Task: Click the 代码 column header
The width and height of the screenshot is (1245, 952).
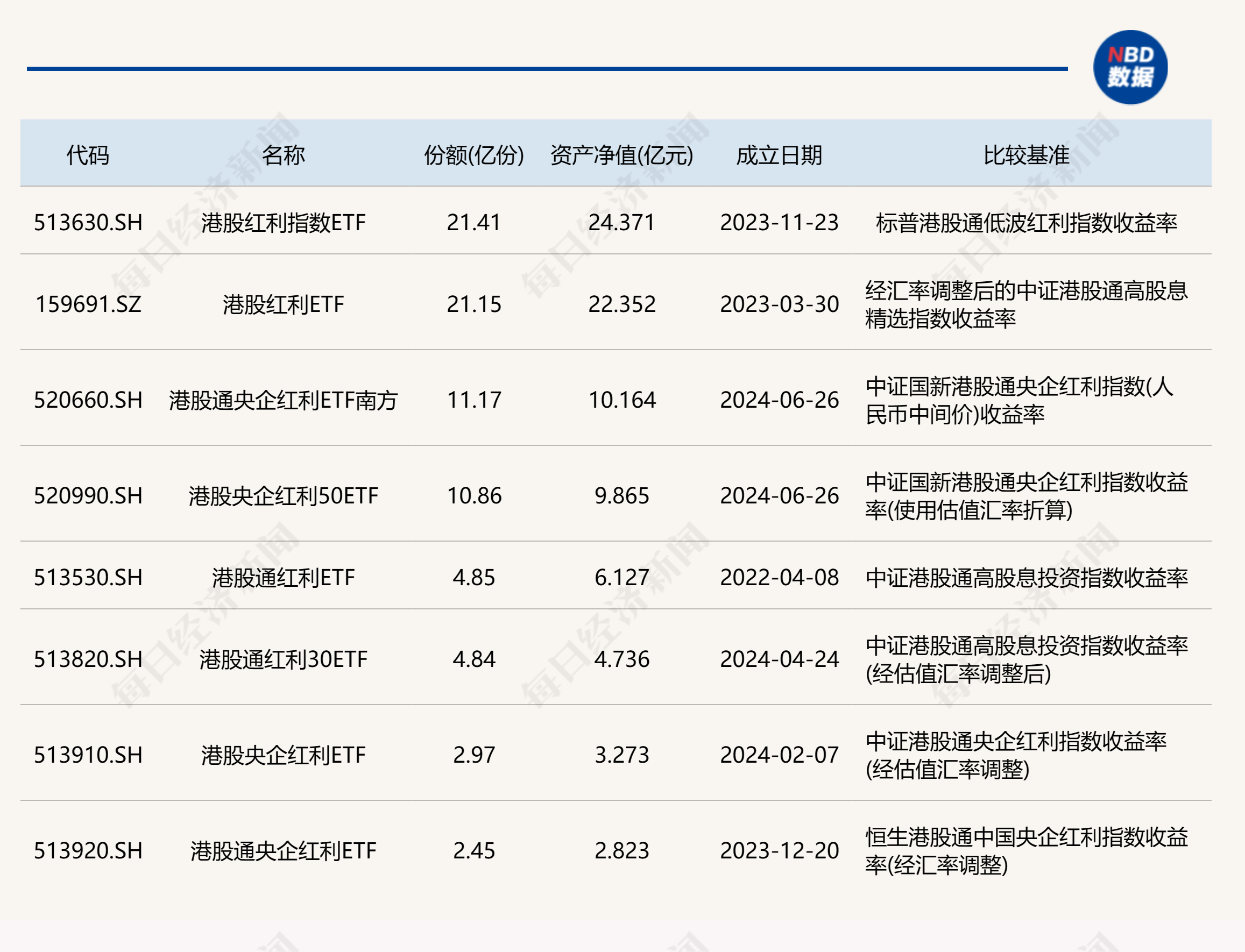Action: click(x=88, y=155)
